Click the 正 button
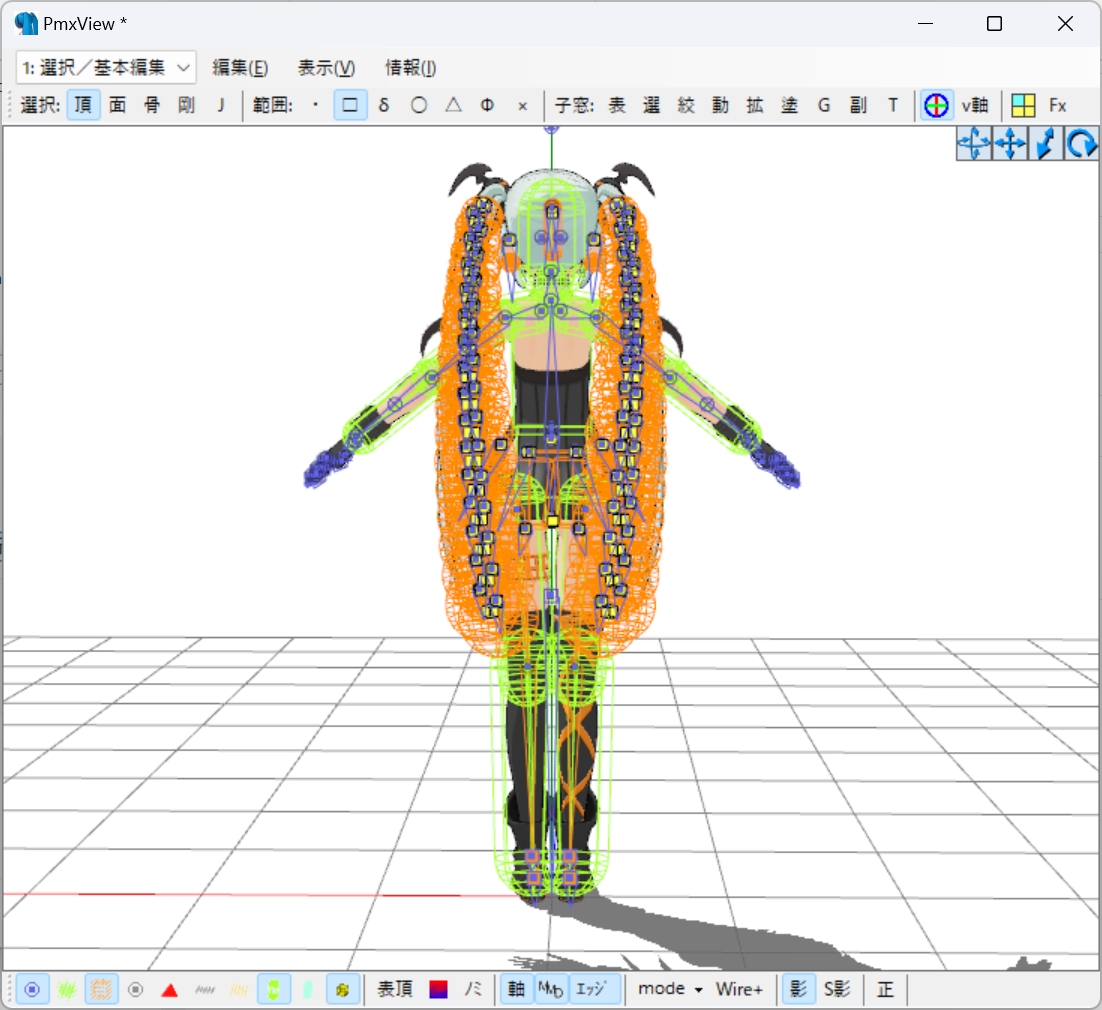The width and height of the screenshot is (1102, 1010). (x=886, y=990)
